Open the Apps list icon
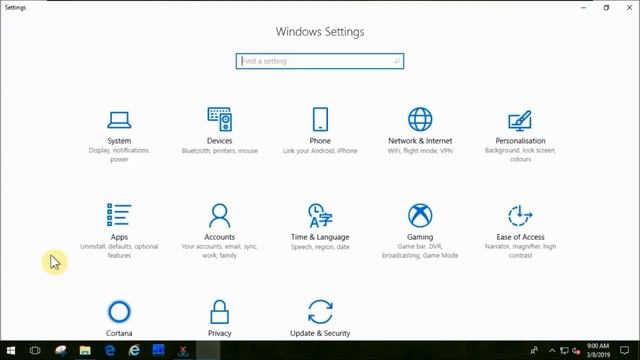Viewport: 640px width, 360px height. point(119,215)
